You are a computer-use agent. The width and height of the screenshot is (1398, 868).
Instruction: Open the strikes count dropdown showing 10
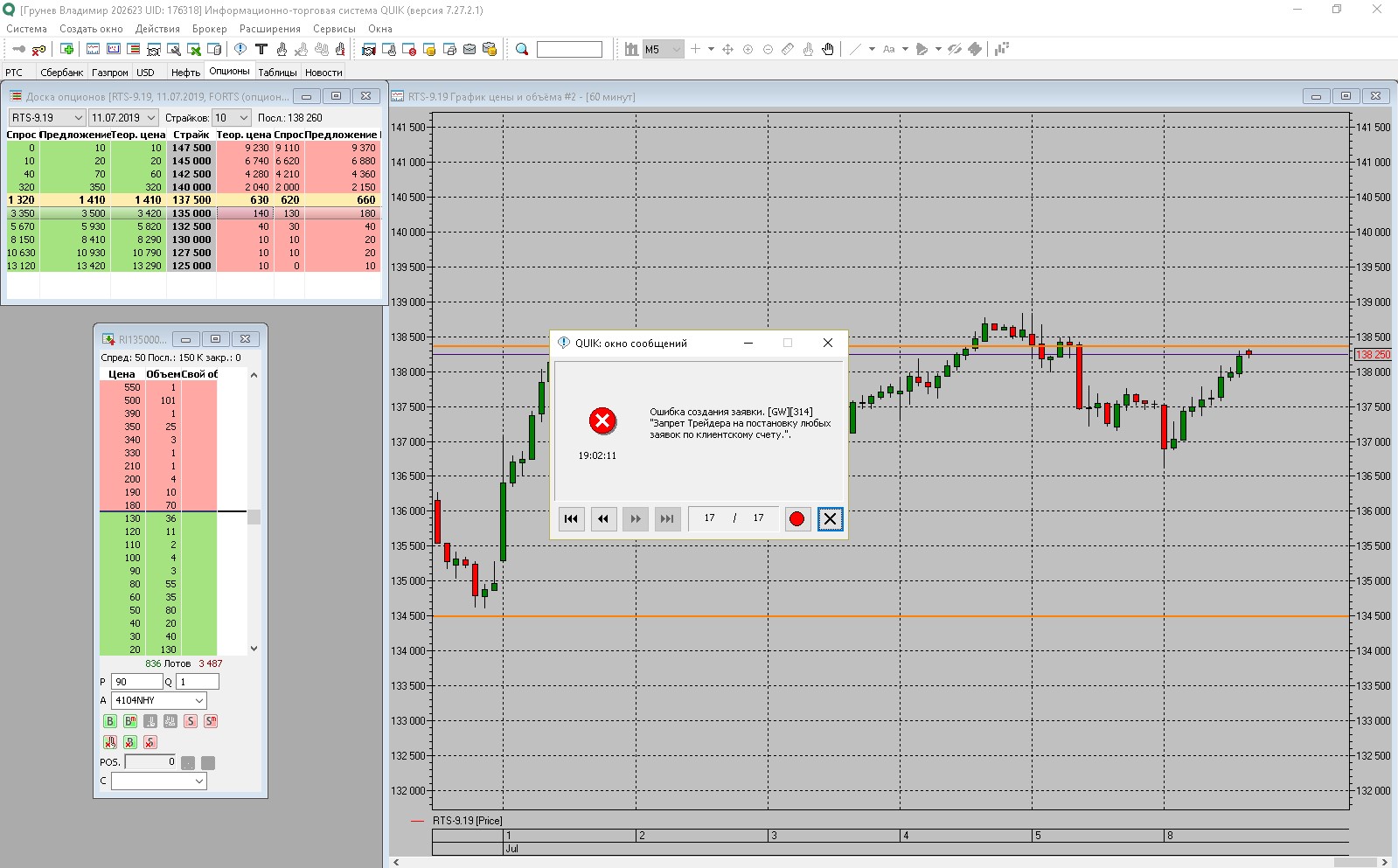232,117
